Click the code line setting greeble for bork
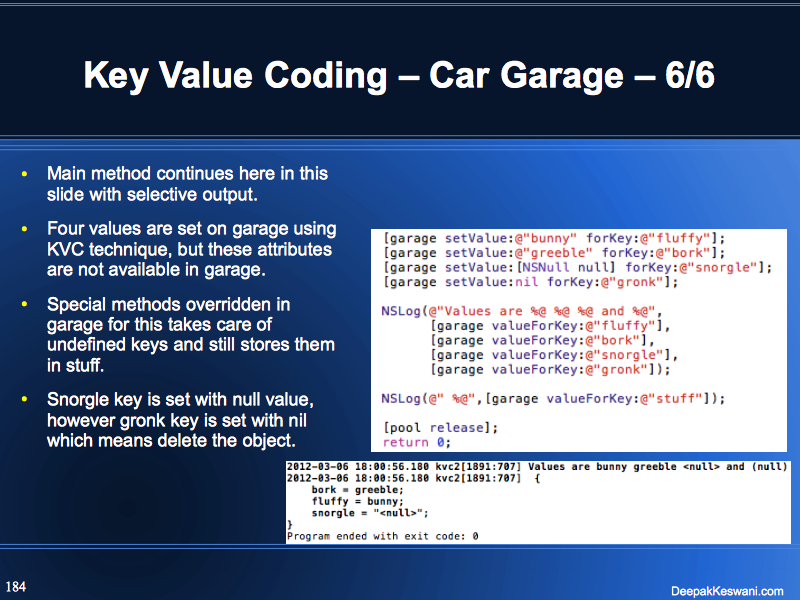 (x=552, y=252)
